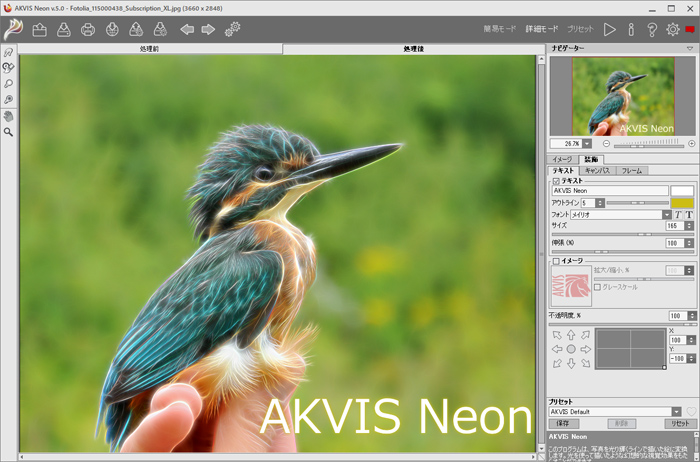Apply italic text style icon
This screenshot has height=462, width=700.
point(678,215)
